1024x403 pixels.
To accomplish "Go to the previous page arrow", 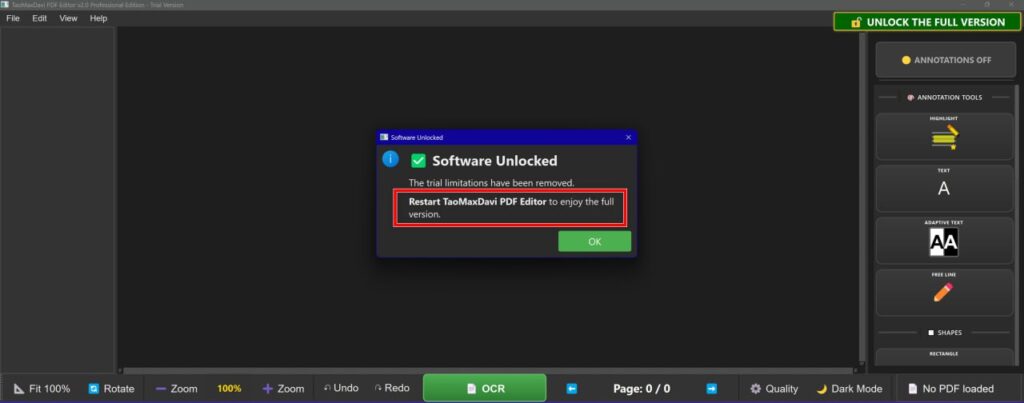I will tap(572, 388).
